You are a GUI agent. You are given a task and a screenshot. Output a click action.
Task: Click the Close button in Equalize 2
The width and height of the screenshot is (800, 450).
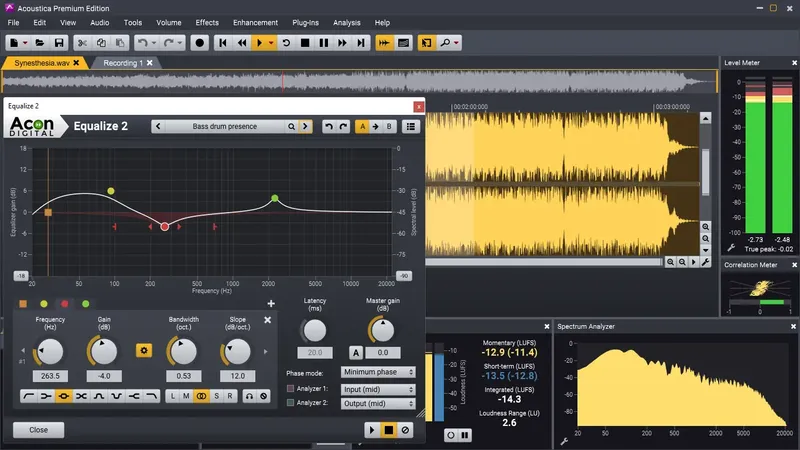39,430
